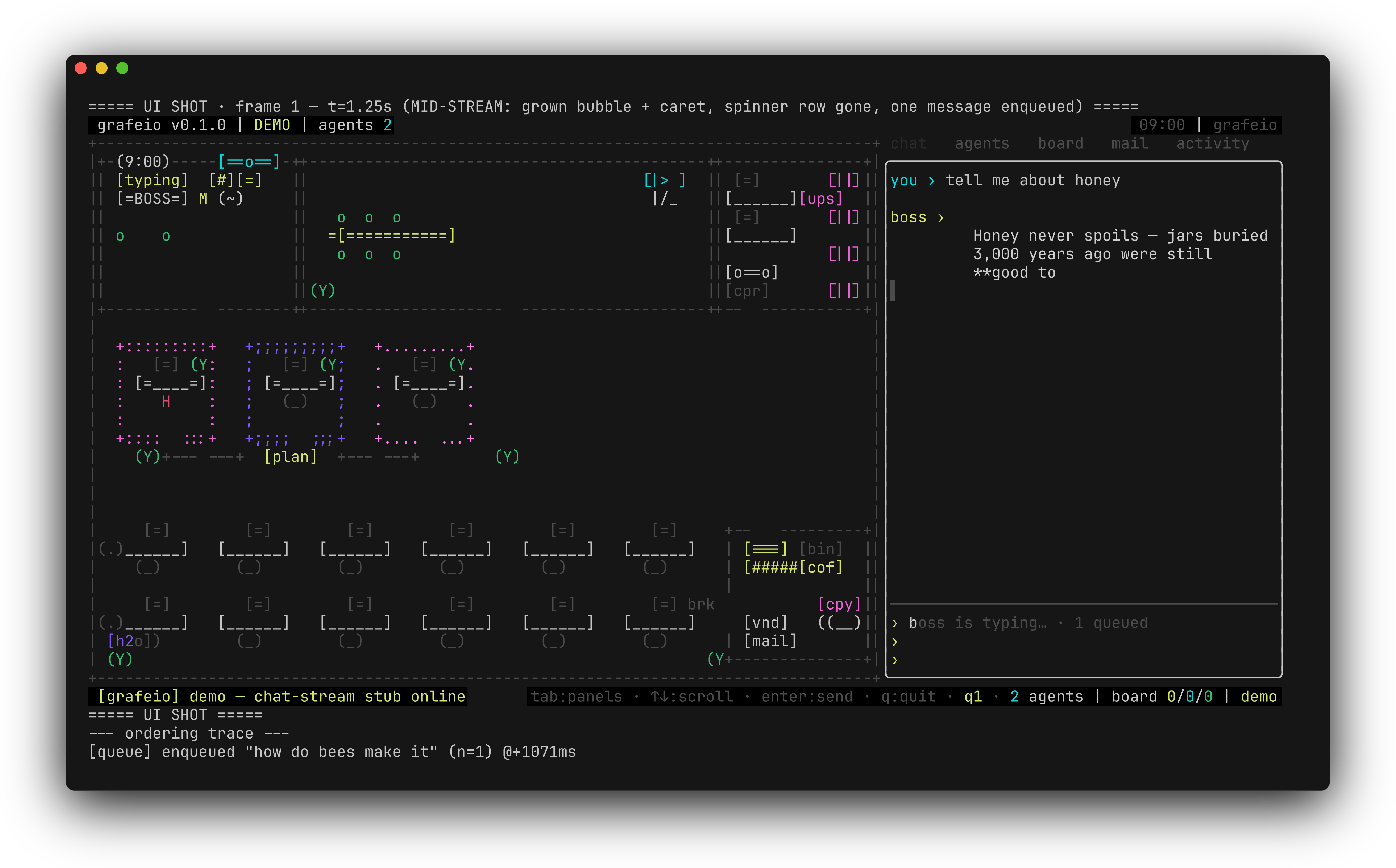
Task: Click the 'you › tell me about honey' message
Action: coord(1005,180)
